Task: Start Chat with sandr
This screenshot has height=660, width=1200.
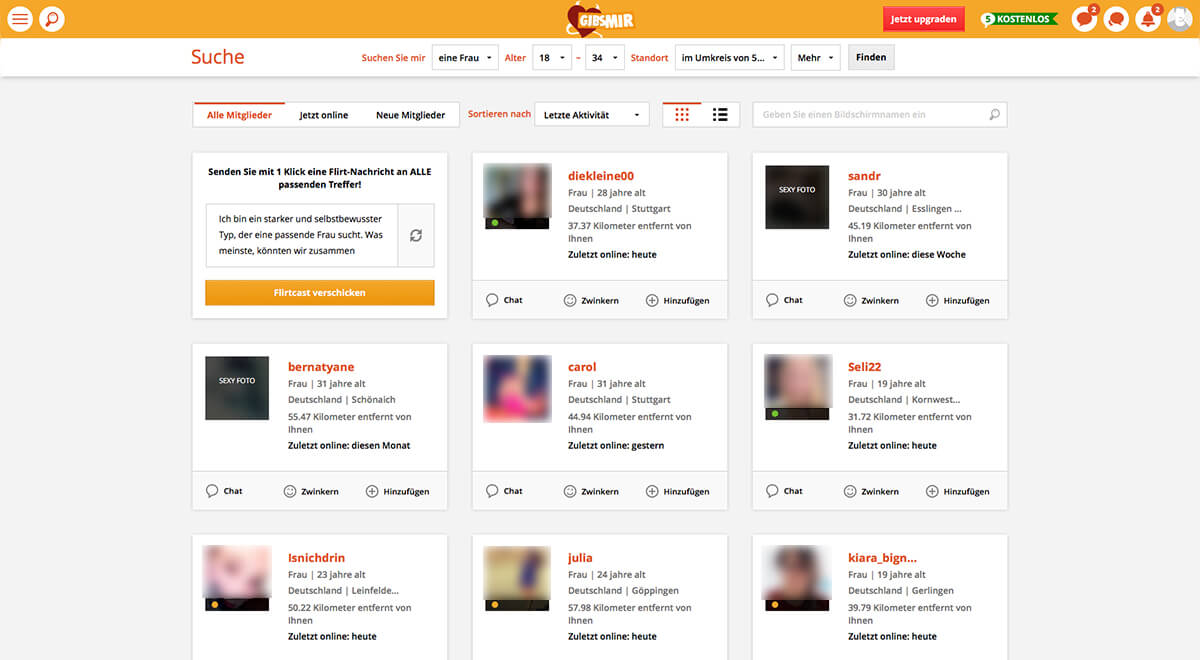Action: [784, 300]
